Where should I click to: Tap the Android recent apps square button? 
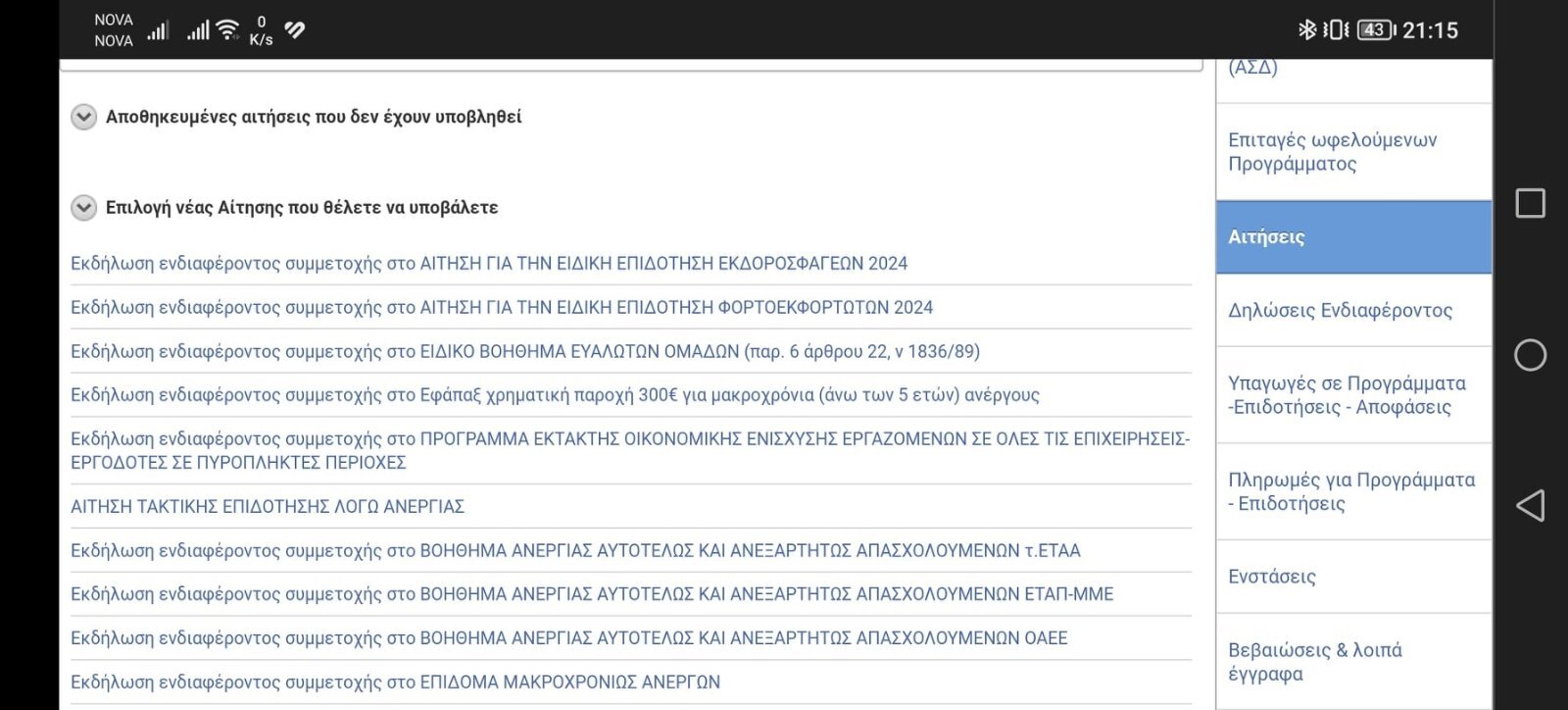click(x=1530, y=203)
